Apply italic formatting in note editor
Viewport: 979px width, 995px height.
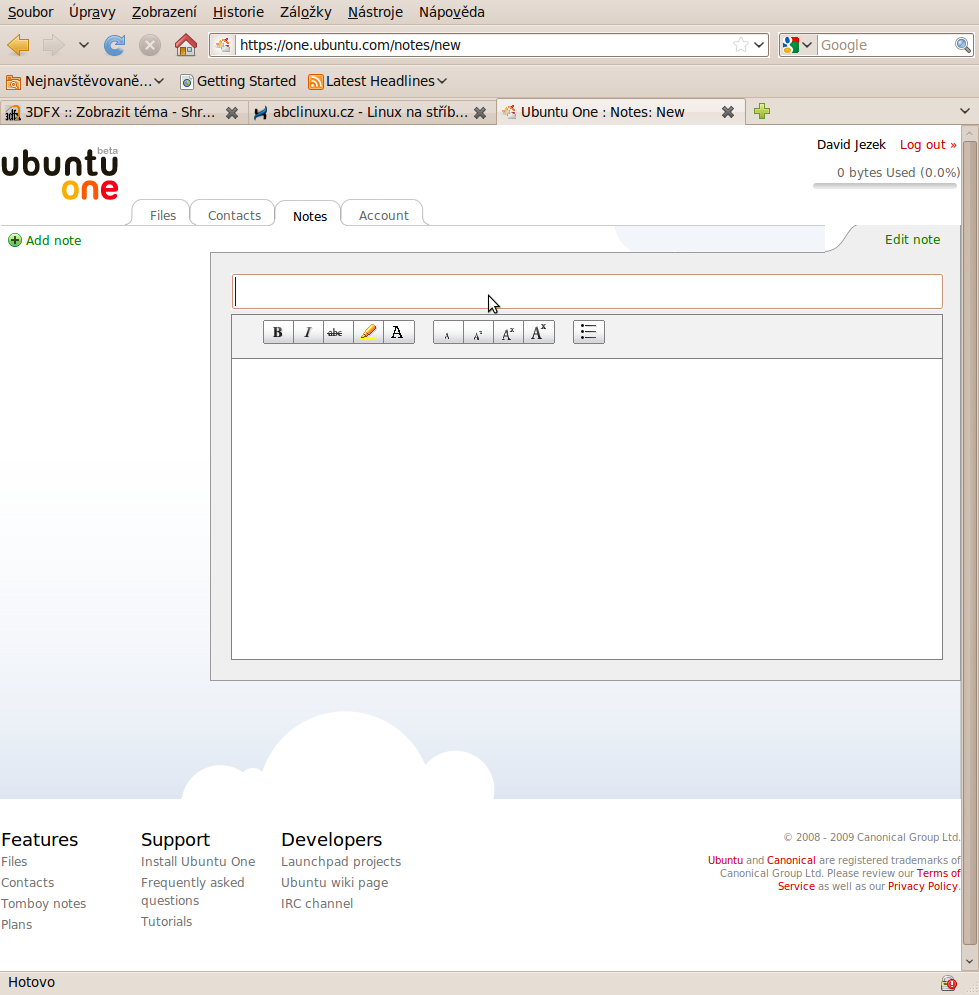(x=308, y=333)
